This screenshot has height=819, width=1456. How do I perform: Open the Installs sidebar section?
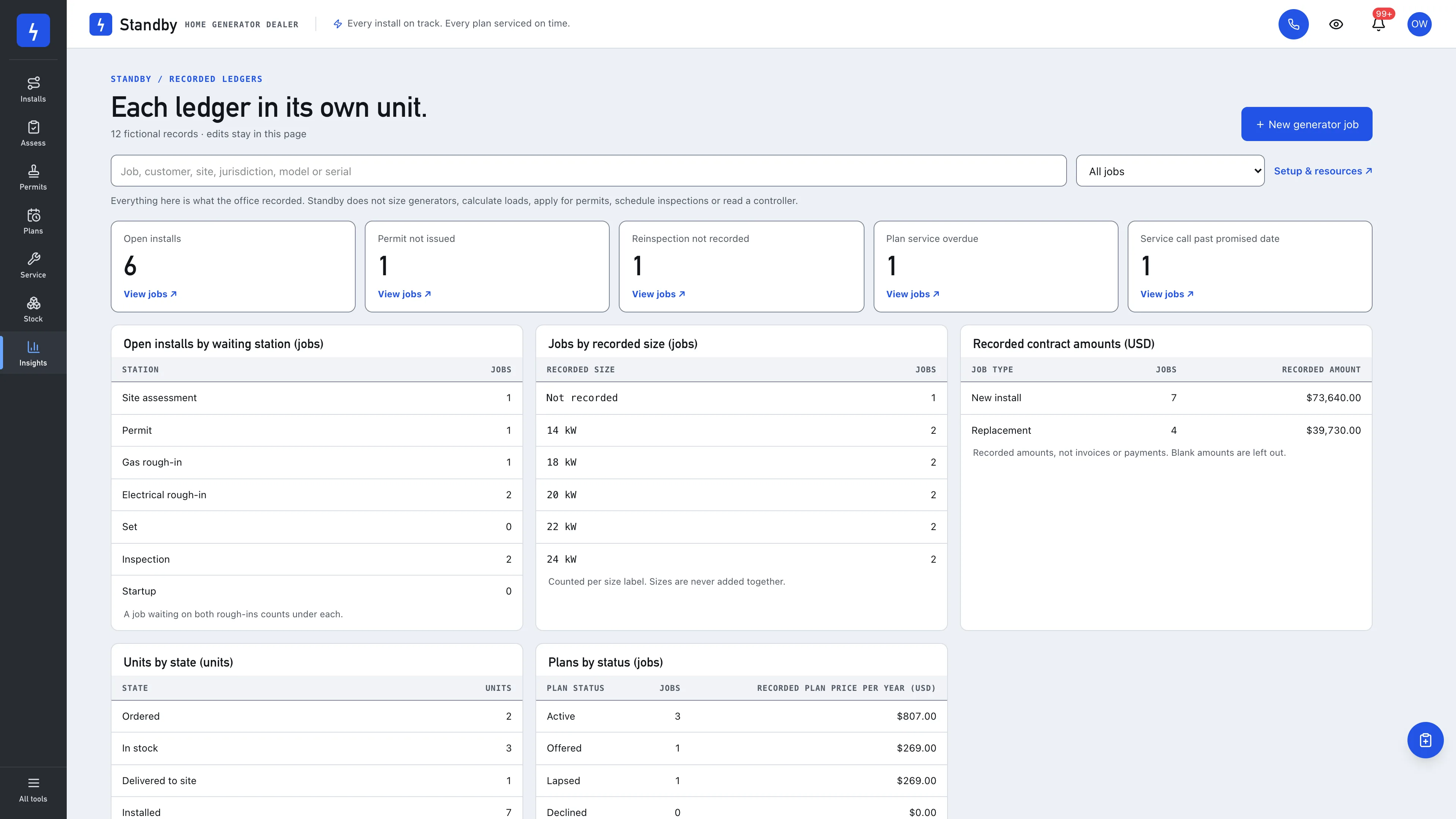[33, 89]
